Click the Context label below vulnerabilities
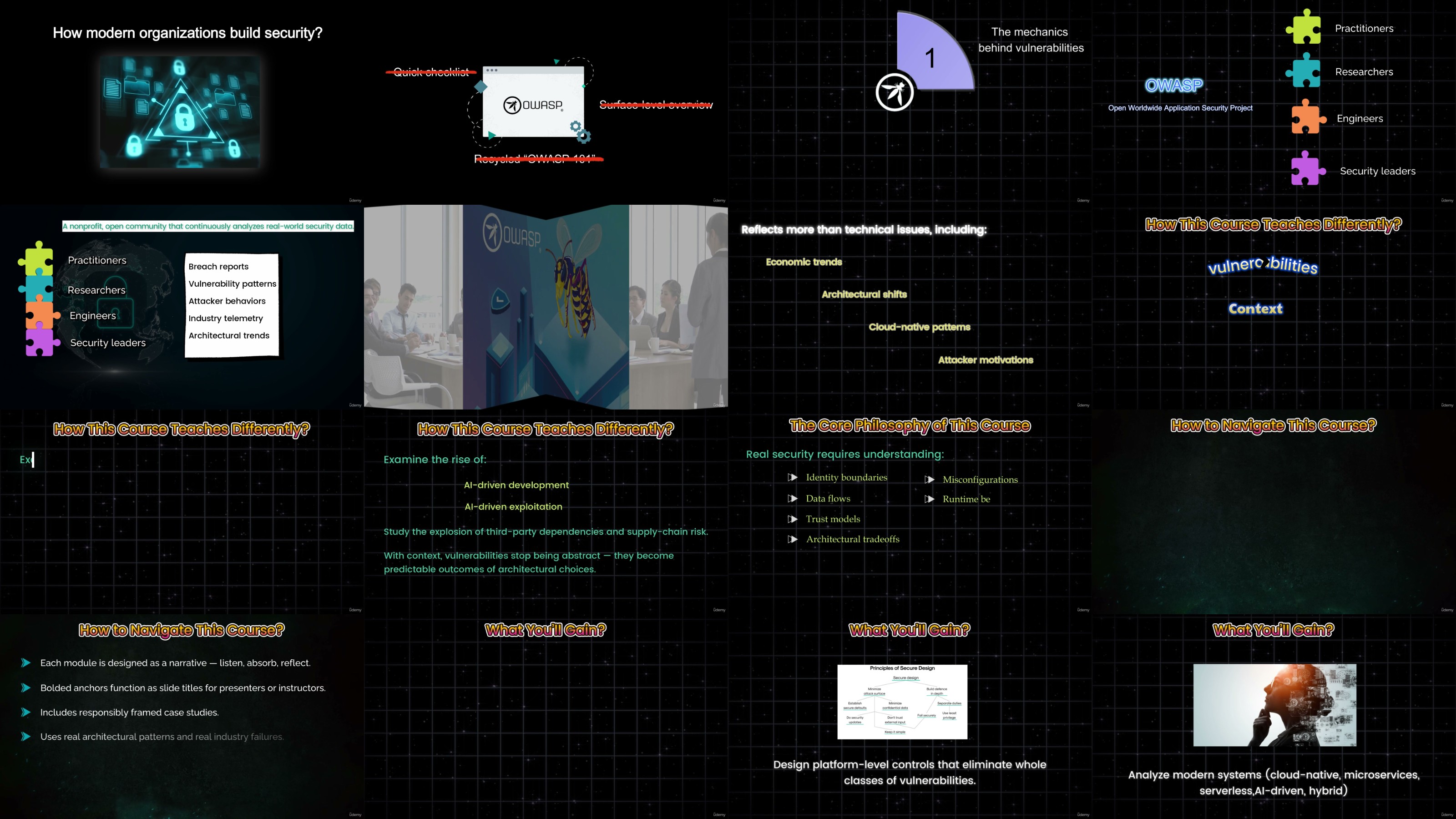The height and width of the screenshot is (819, 1456). (1255, 308)
